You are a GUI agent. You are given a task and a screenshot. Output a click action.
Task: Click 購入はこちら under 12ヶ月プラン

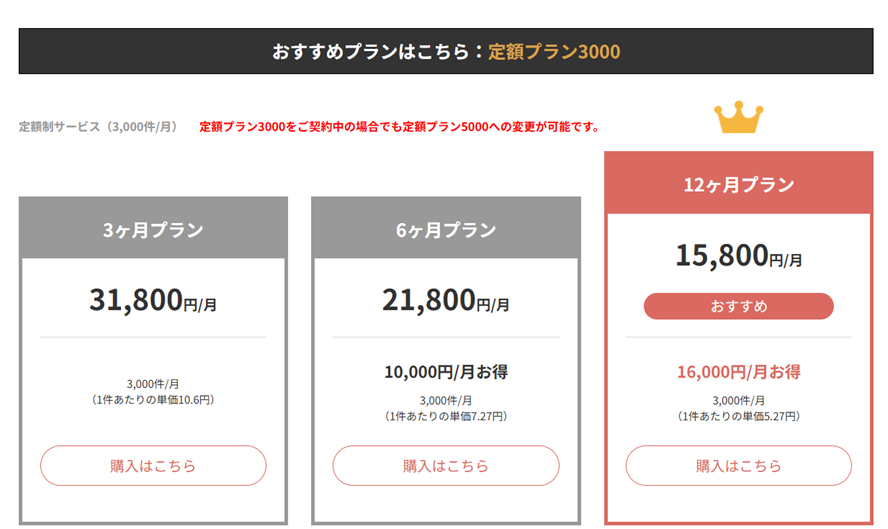click(x=738, y=466)
